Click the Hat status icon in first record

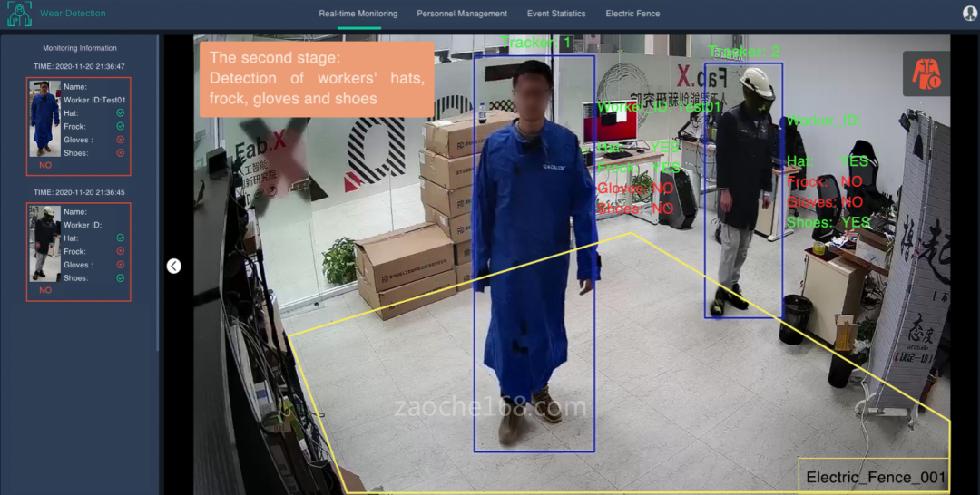(120, 114)
